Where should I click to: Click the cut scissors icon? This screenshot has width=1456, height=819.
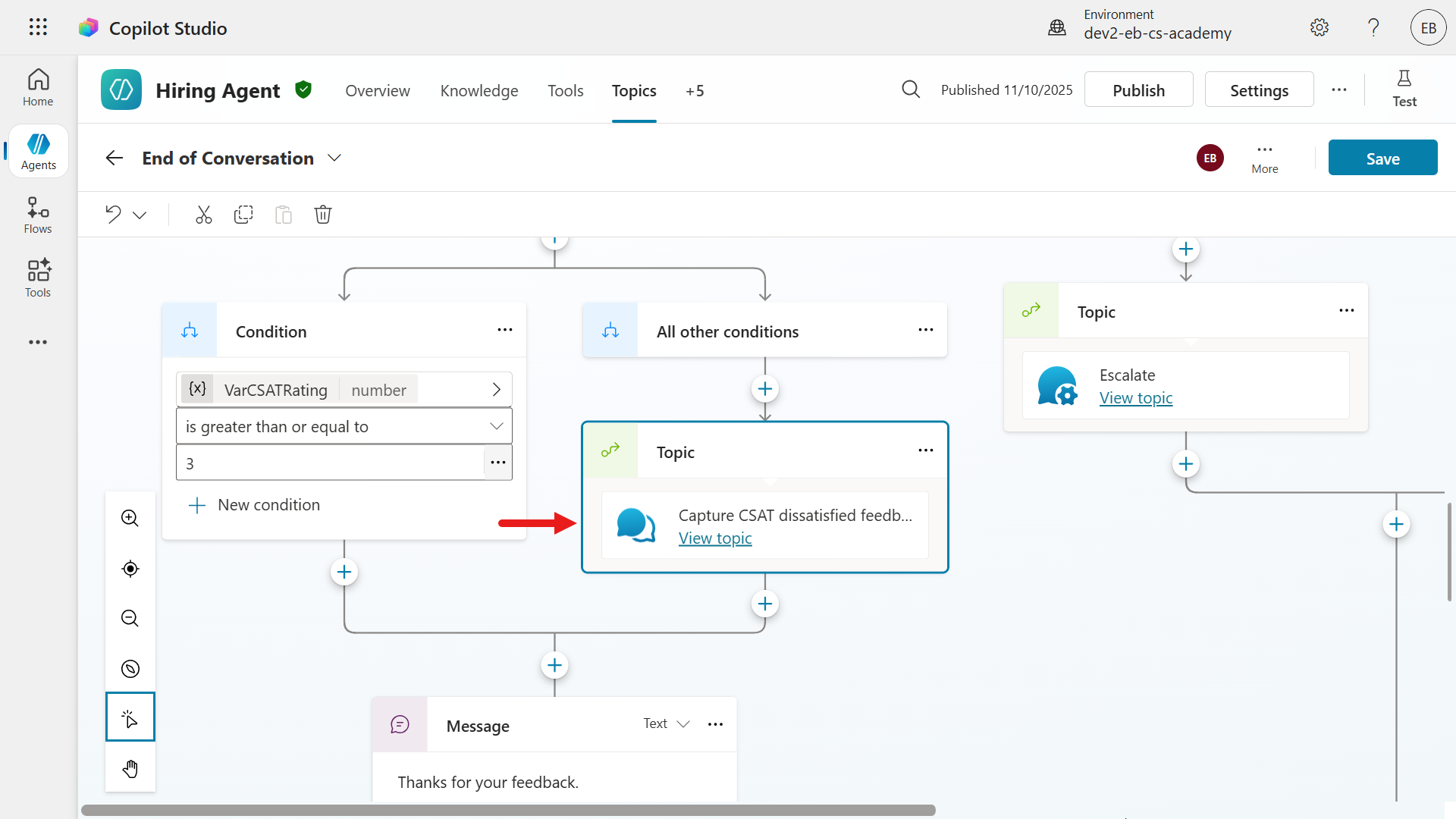[203, 215]
